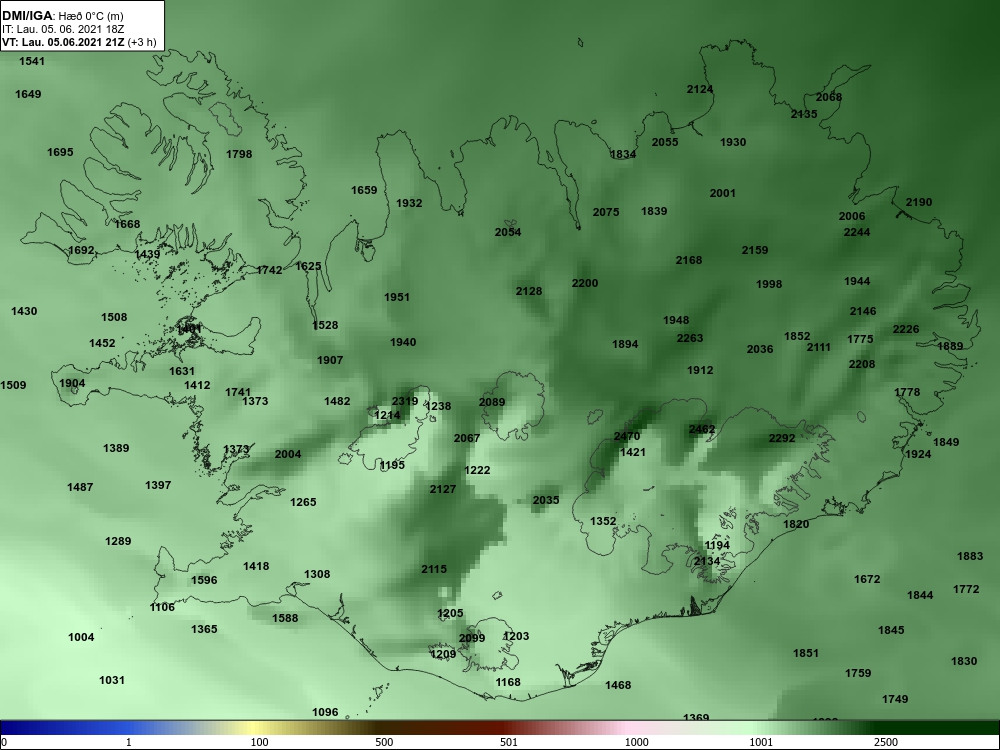Click the height value 2128

pos(529,291)
